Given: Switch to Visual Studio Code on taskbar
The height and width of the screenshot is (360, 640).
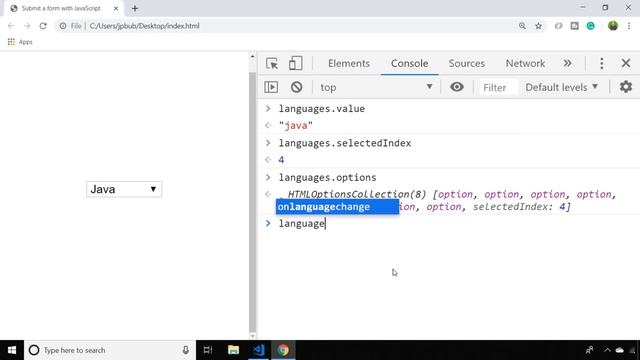Looking at the screenshot, I should [x=258, y=350].
